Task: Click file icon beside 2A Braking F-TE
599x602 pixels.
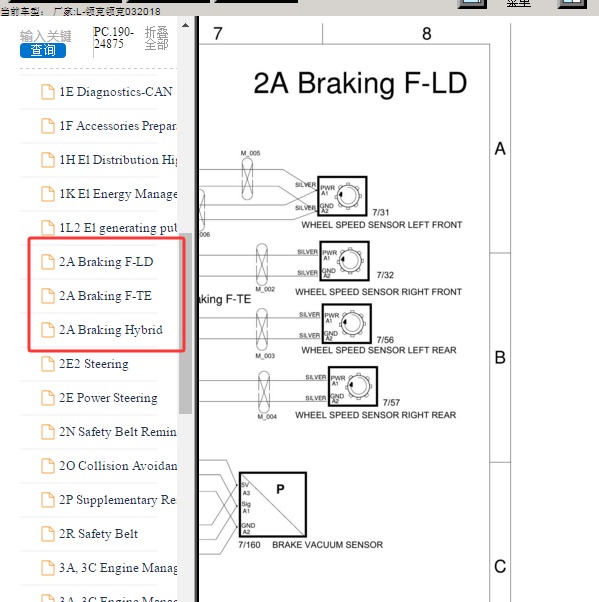Action: [48, 296]
